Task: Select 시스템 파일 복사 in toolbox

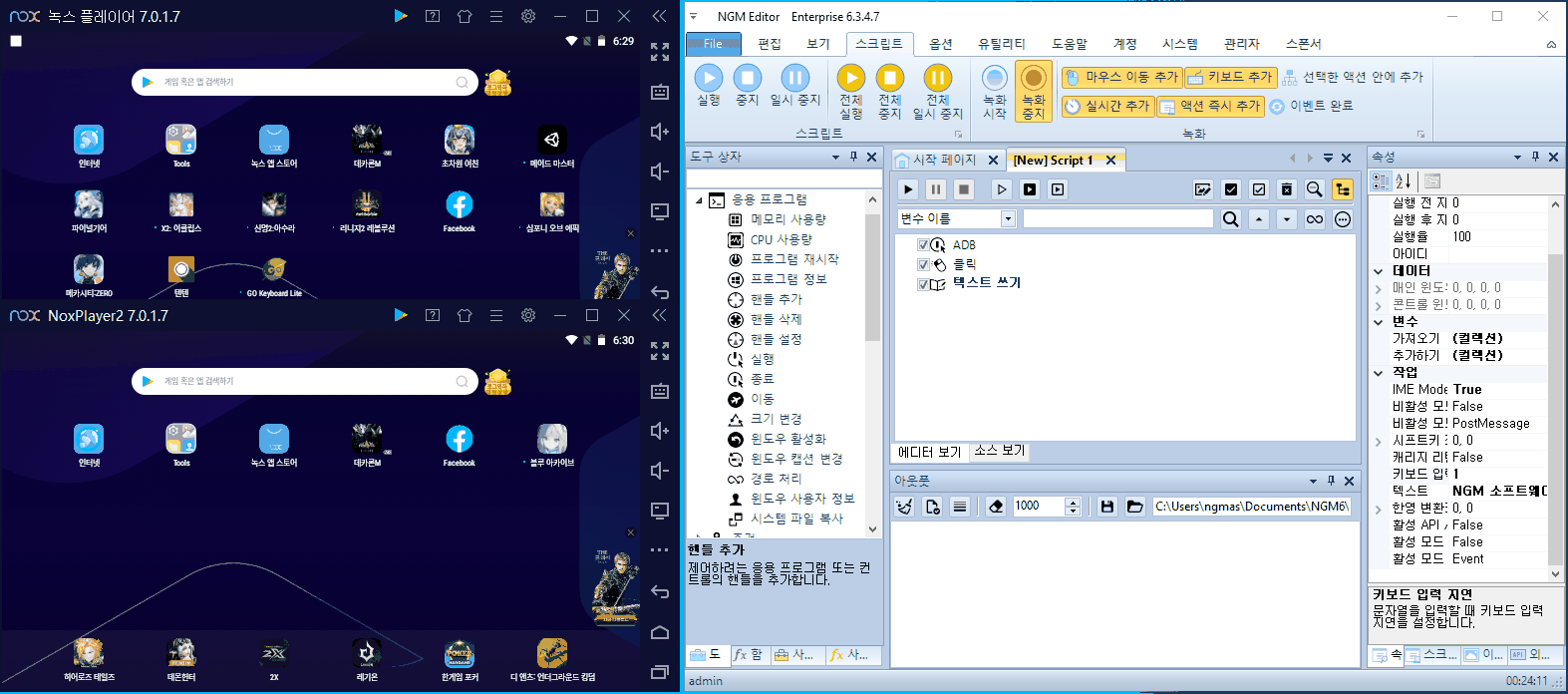Action: tap(796, 519)
